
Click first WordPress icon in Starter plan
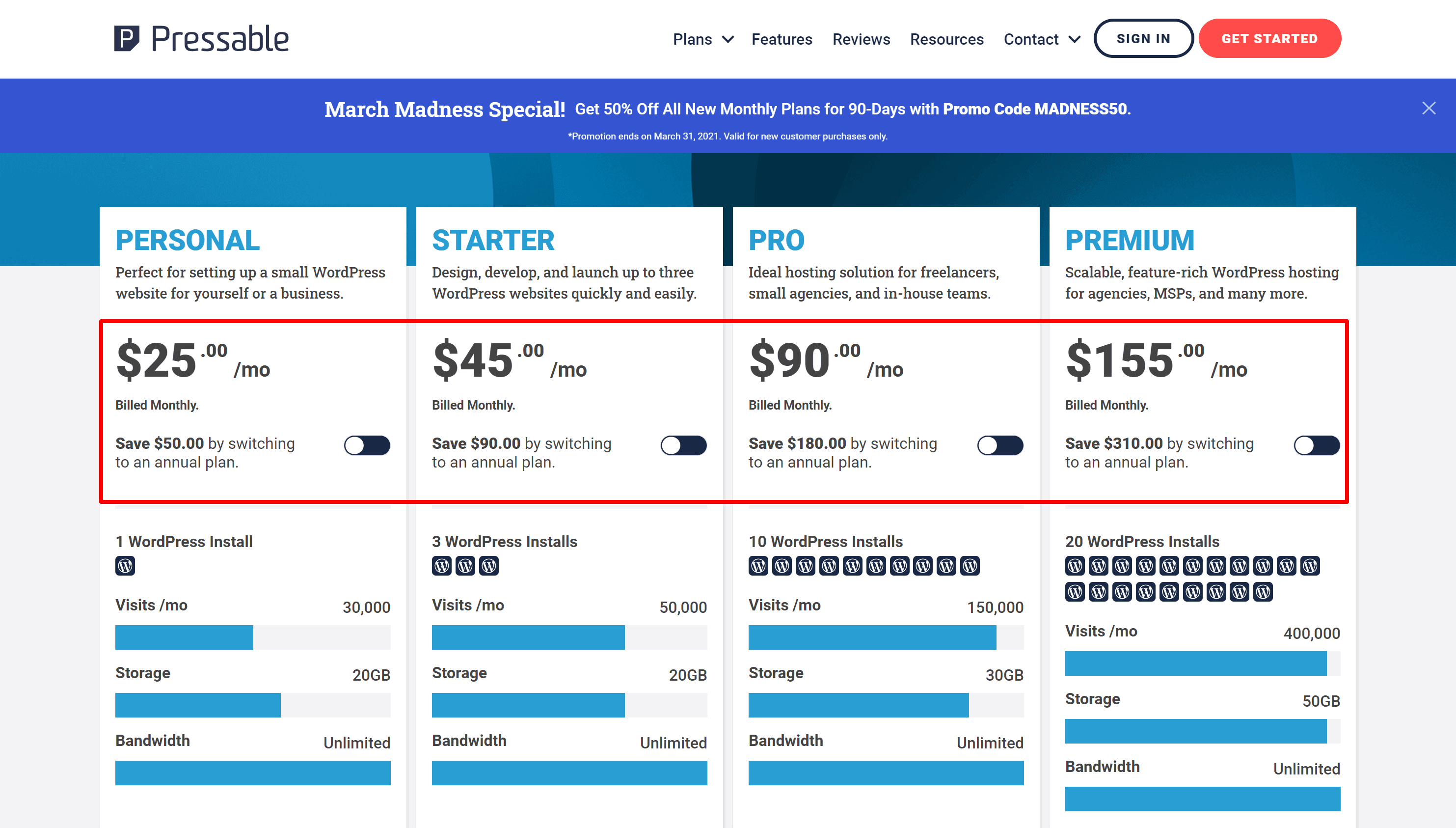[x=442, y=566]
